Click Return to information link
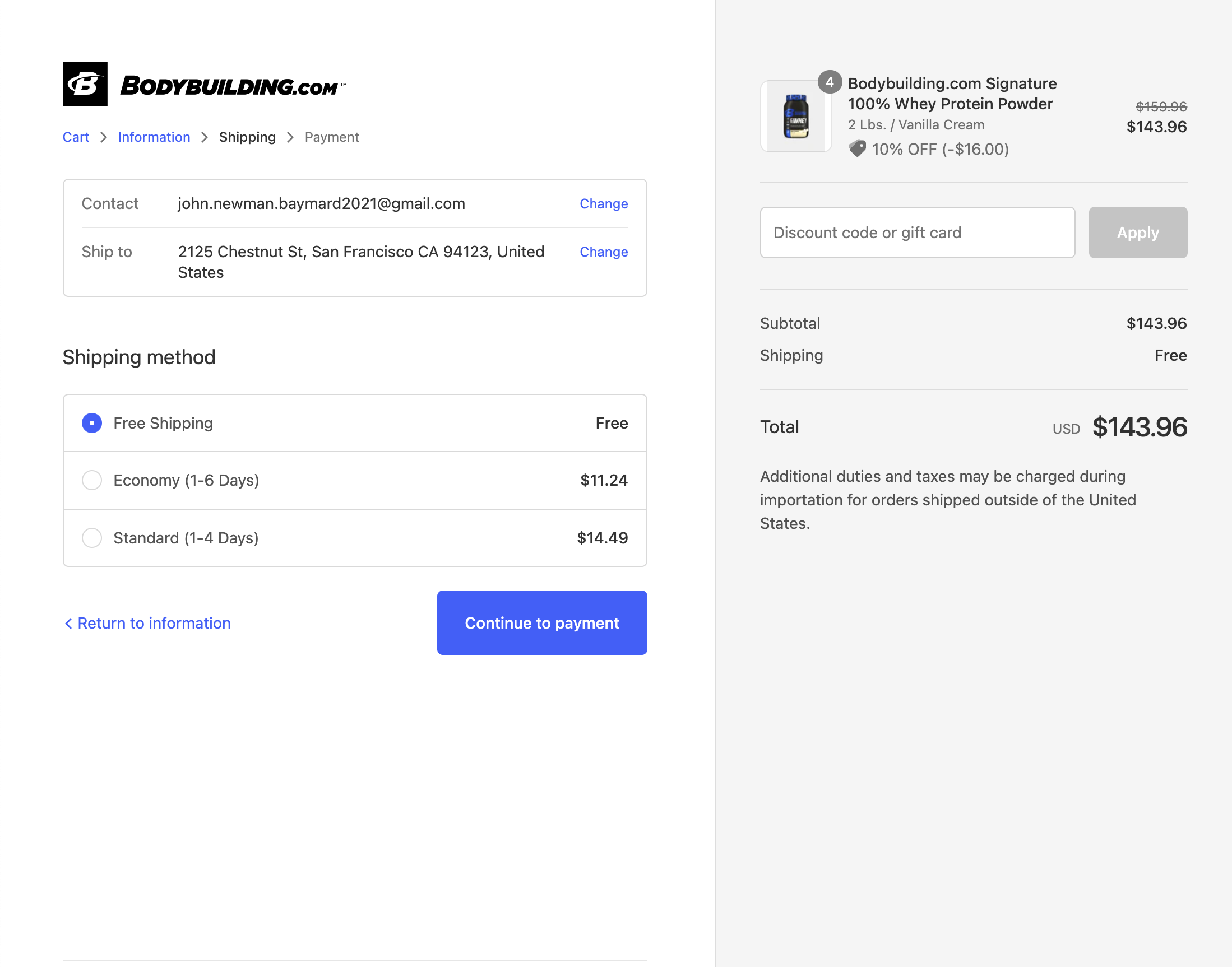This screenshot has width=1232, height=967. pyautogui.click(x=155, y=623)
